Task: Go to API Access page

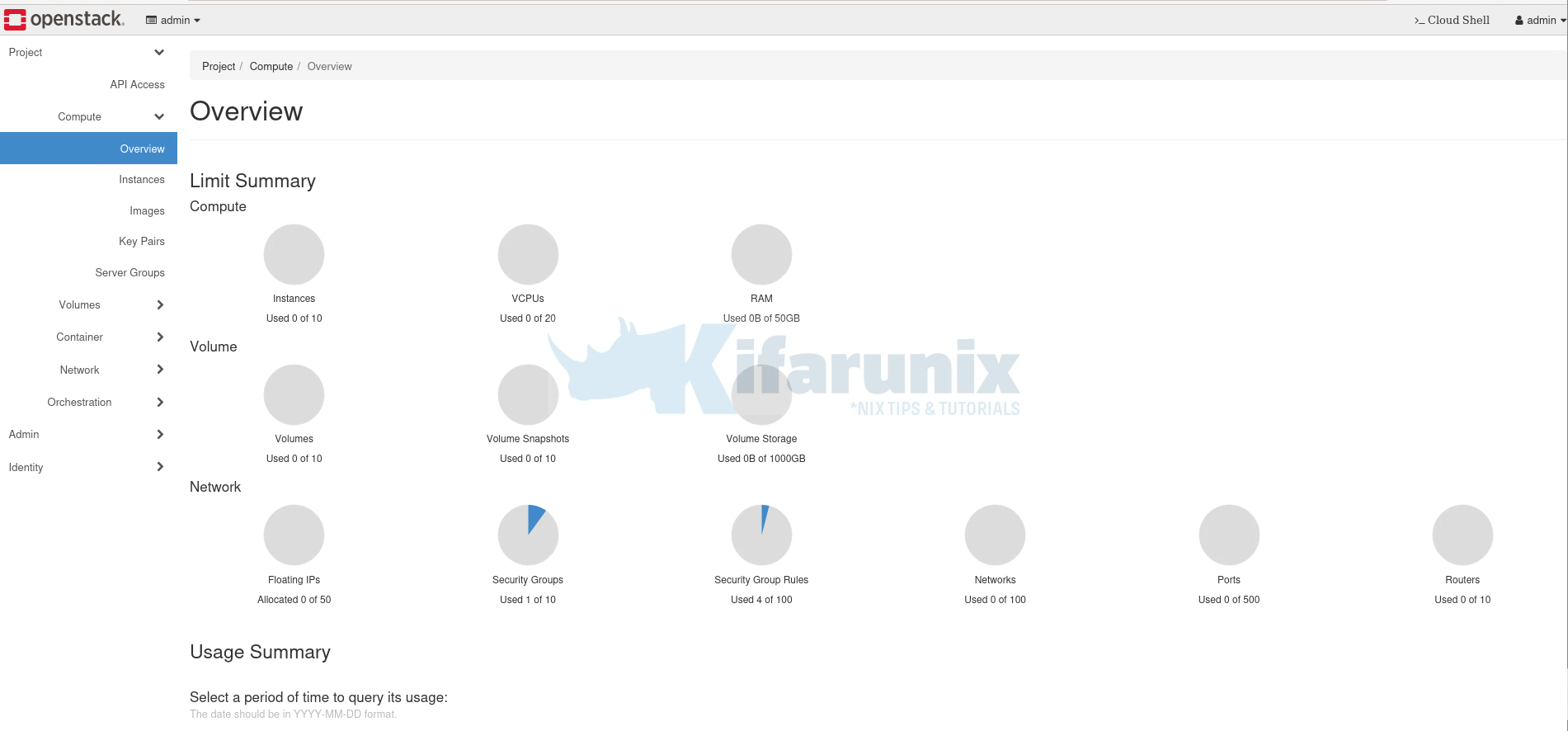Action: [137, 84]
